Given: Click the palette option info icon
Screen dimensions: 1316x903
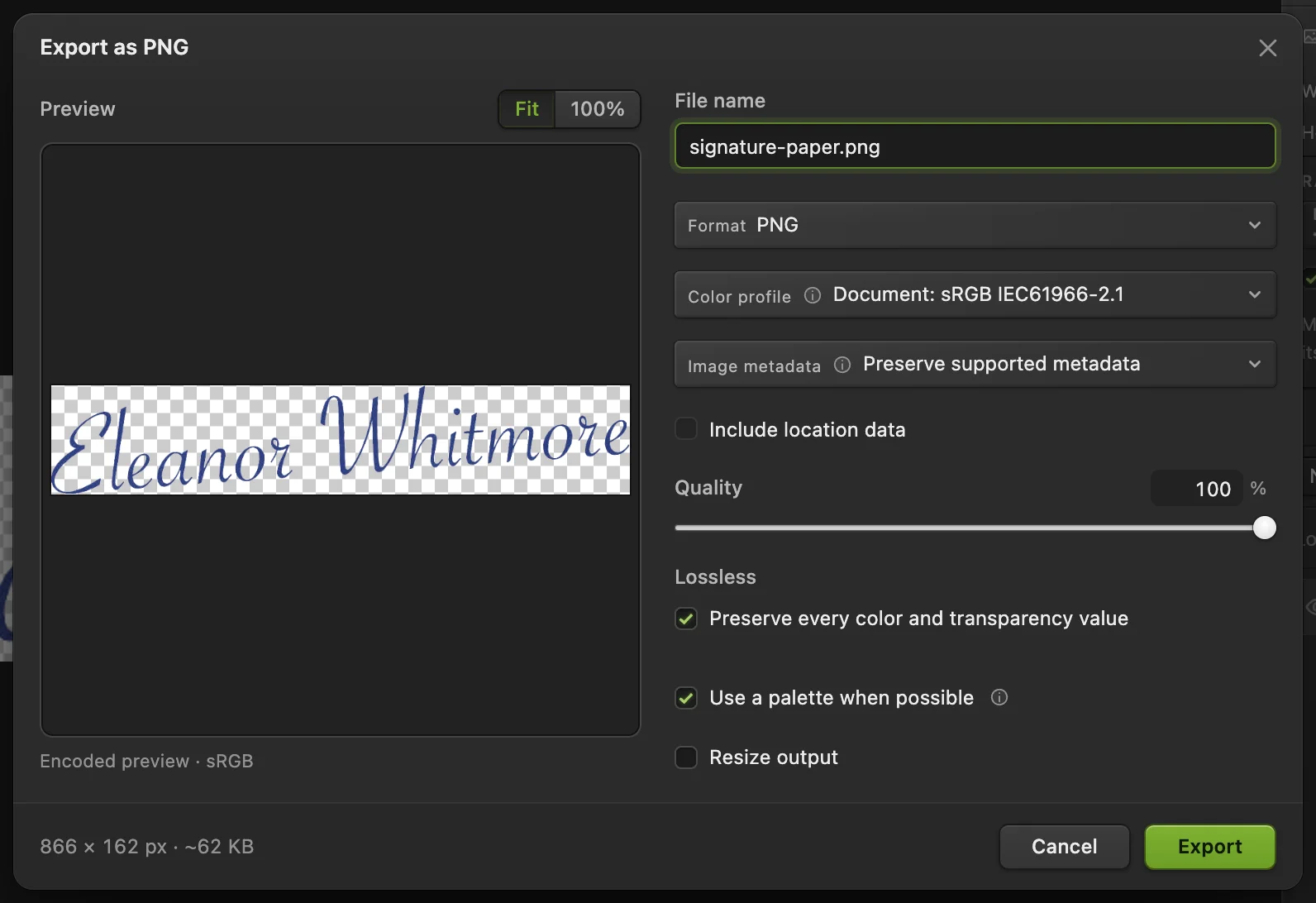Looking at the screenshot, I should (999, 697).
